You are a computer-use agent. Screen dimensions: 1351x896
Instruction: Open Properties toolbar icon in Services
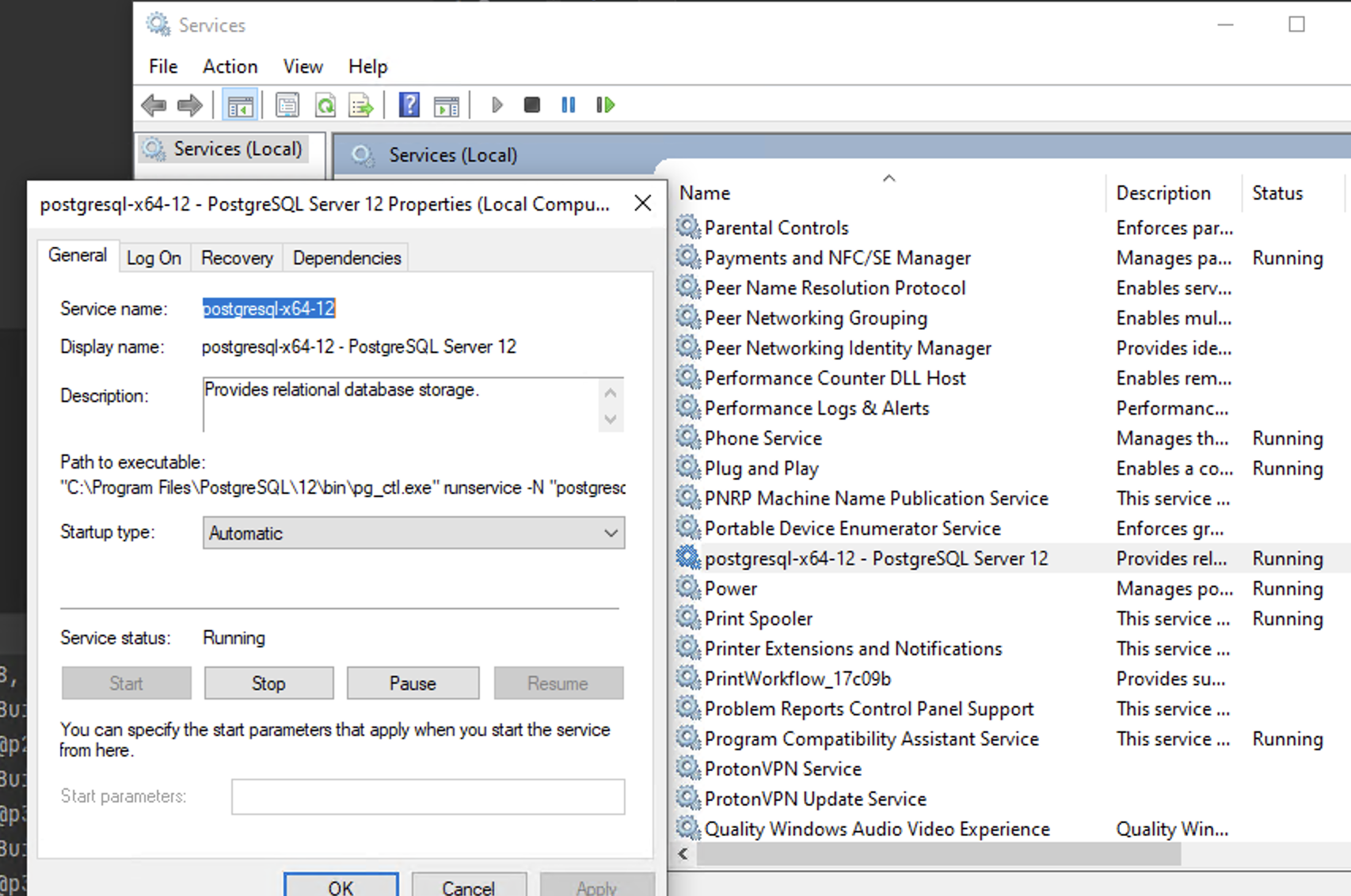tap(287, 105)
